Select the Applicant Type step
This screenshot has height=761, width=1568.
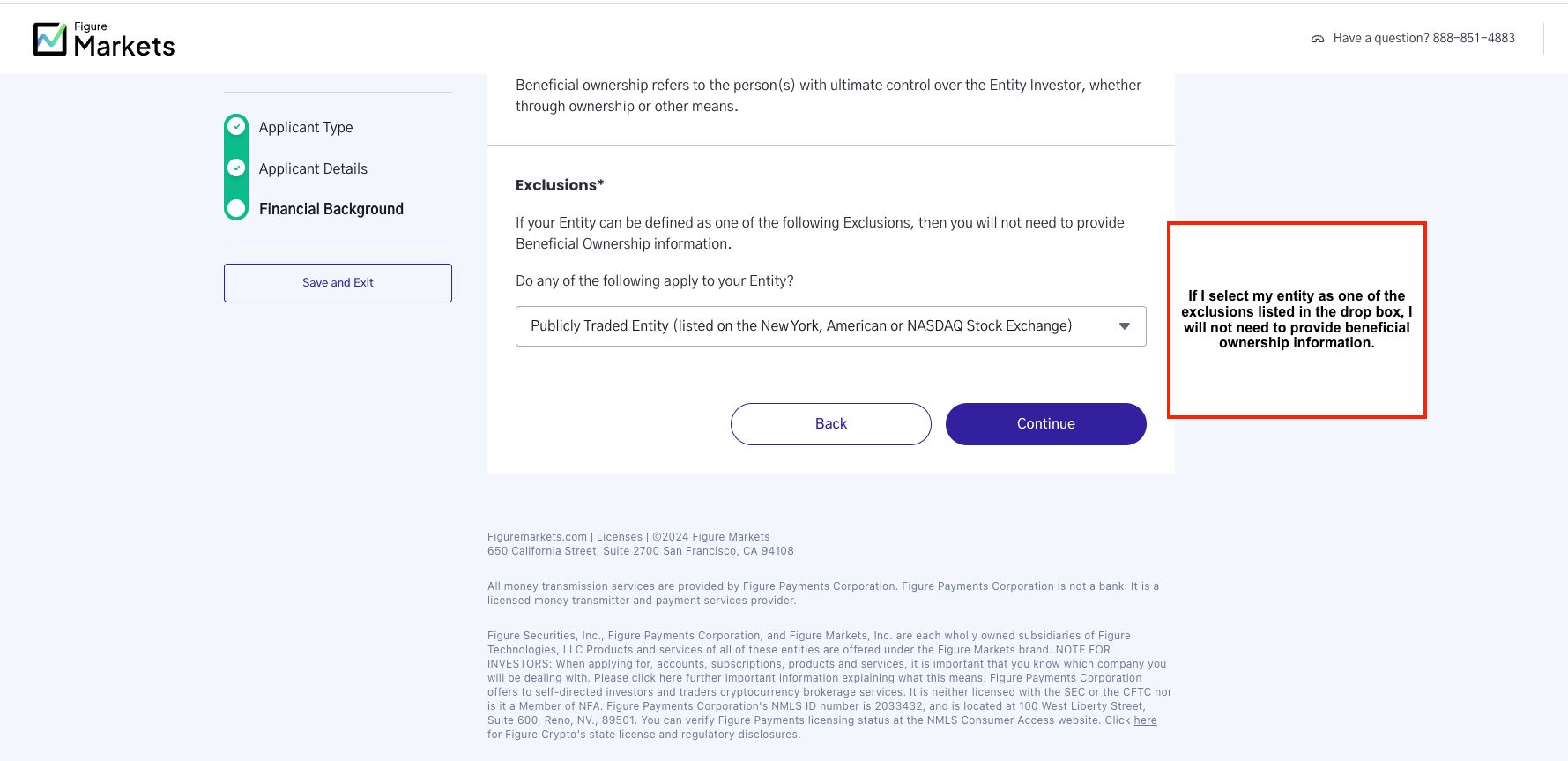click(306, 127)
